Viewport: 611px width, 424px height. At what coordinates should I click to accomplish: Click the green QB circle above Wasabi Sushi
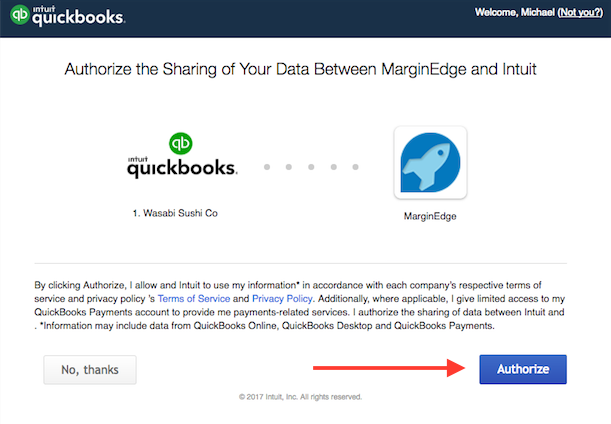tap(181, 144)
